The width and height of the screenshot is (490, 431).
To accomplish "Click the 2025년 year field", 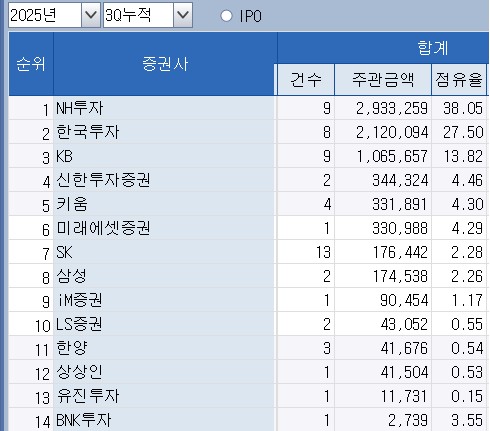I will pyautogui.click(x=45, y=15).
